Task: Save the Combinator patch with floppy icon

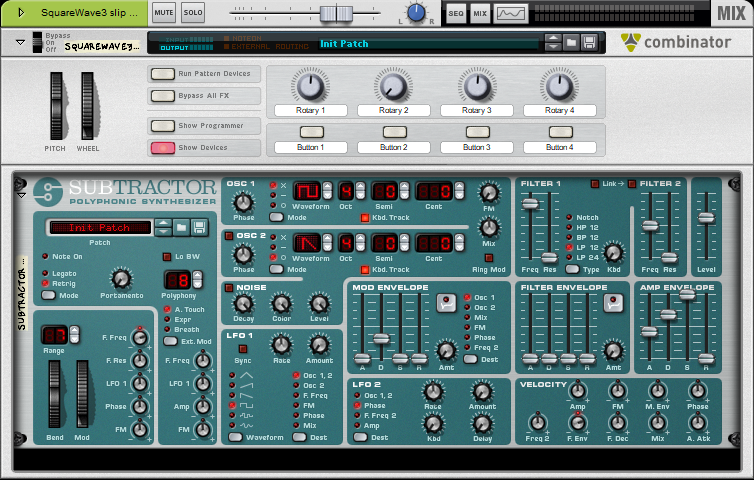Action: point(589,43)
